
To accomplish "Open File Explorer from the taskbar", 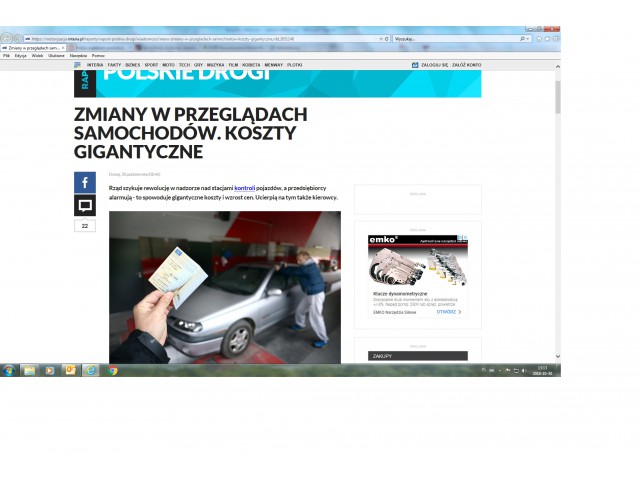I will (x=29, y=370).
